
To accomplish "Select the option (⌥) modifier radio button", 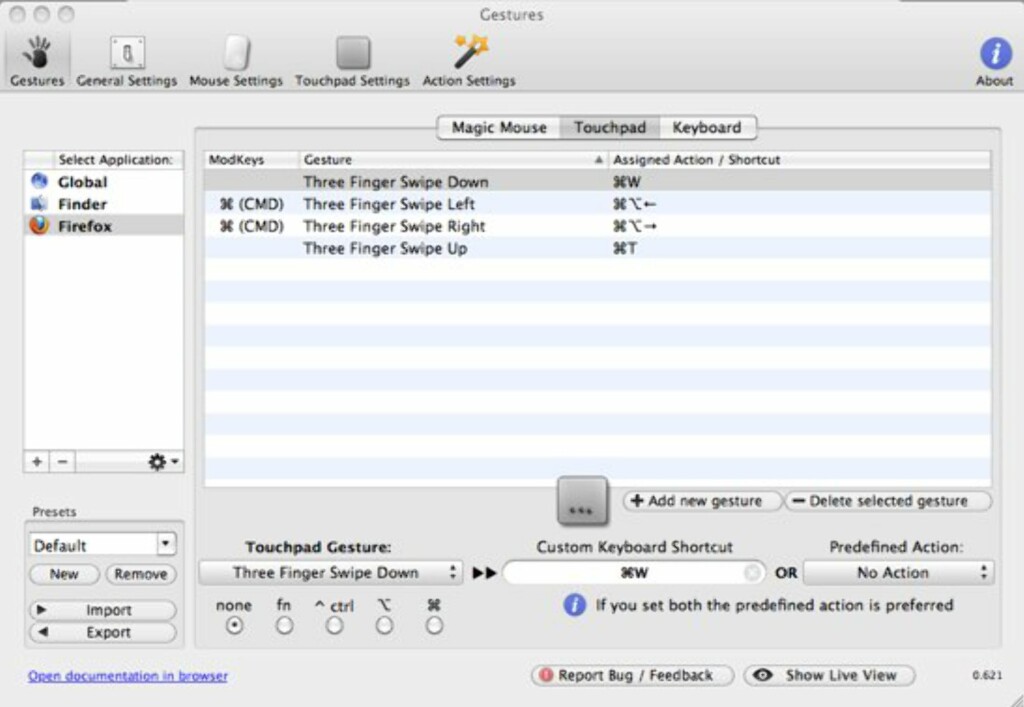I will coord(384,626).
